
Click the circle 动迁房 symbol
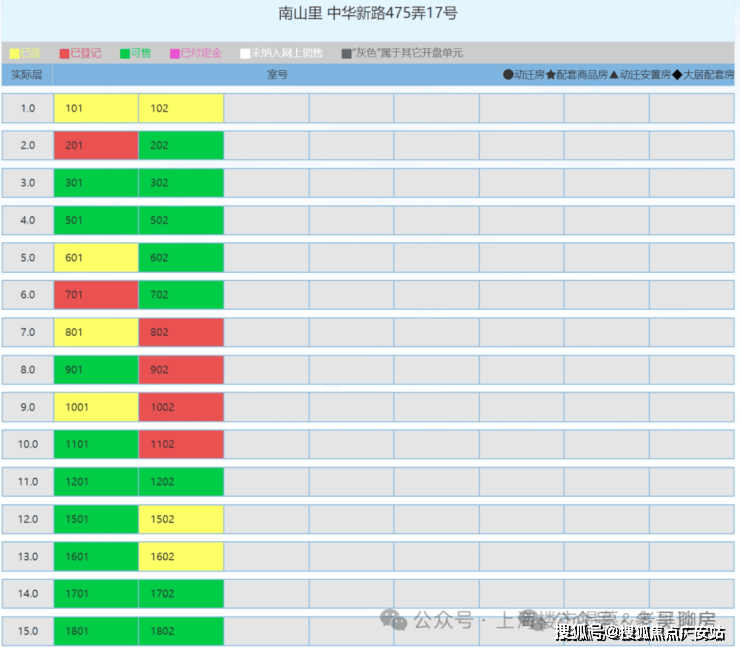pos(508,75)
